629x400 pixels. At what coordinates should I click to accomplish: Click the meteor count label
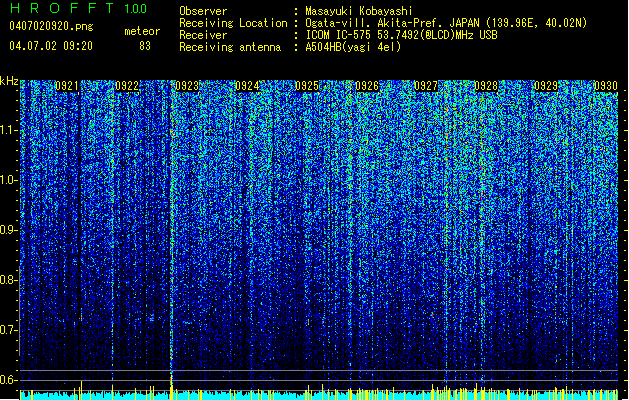point(142,31)
